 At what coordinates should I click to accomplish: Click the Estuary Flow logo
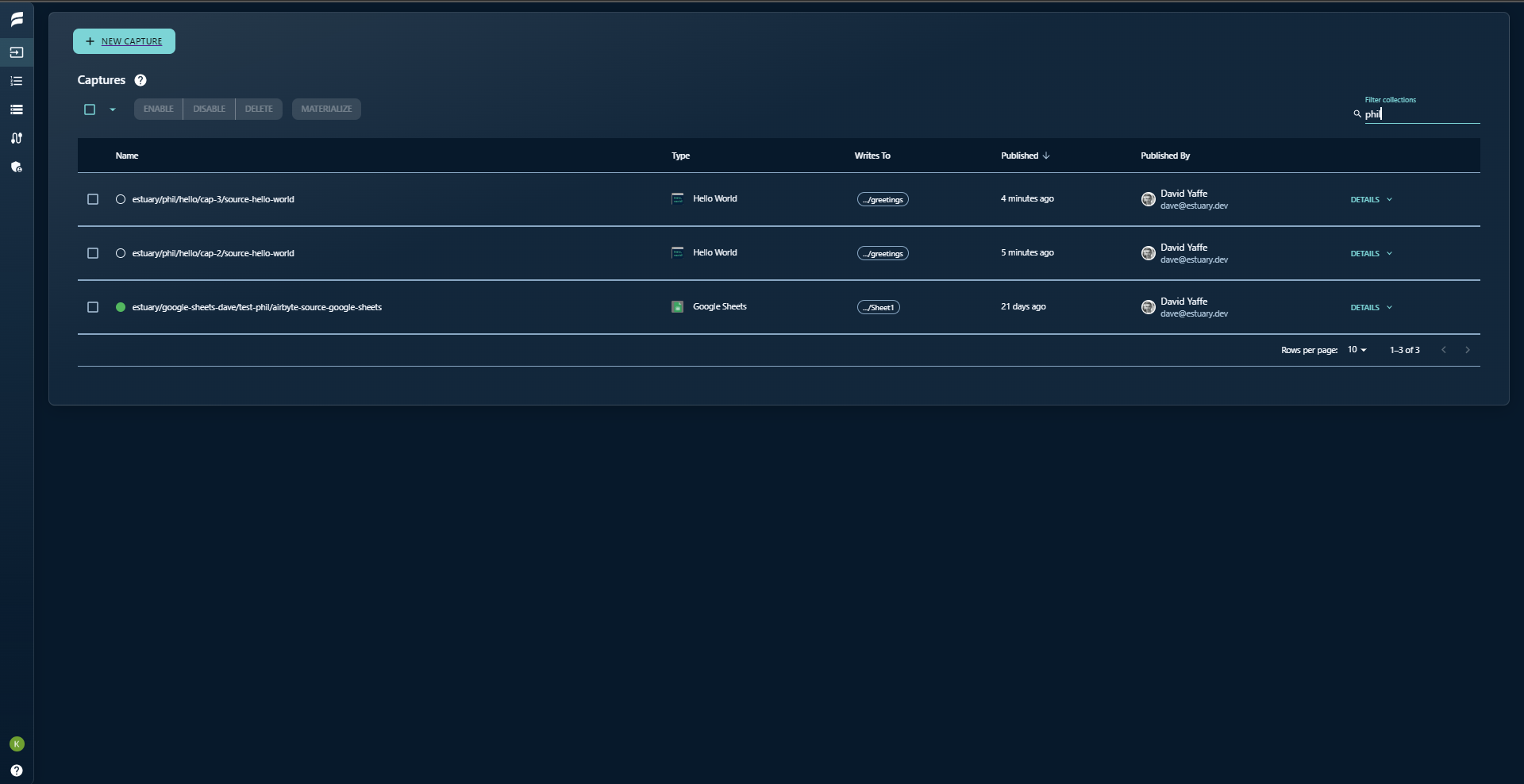point(16,20)
